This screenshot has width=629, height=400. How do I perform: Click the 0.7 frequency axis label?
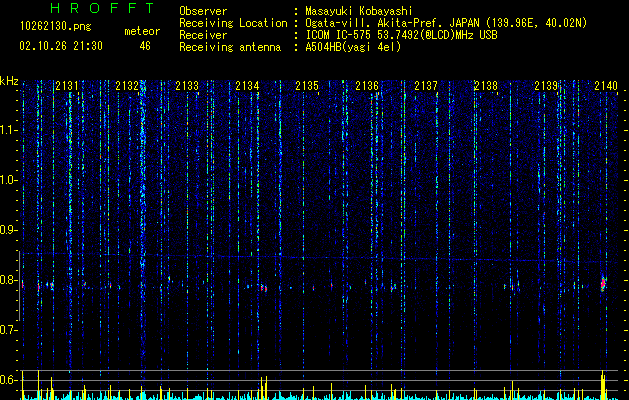[9, 330]
